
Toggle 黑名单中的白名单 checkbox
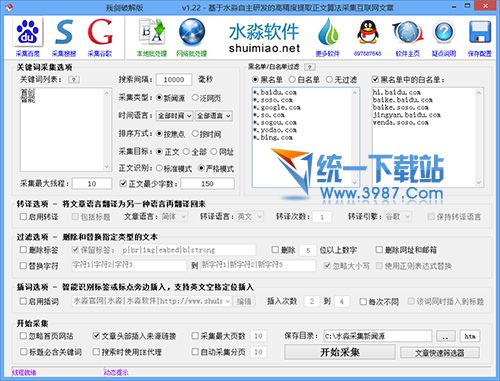point(375,80)
